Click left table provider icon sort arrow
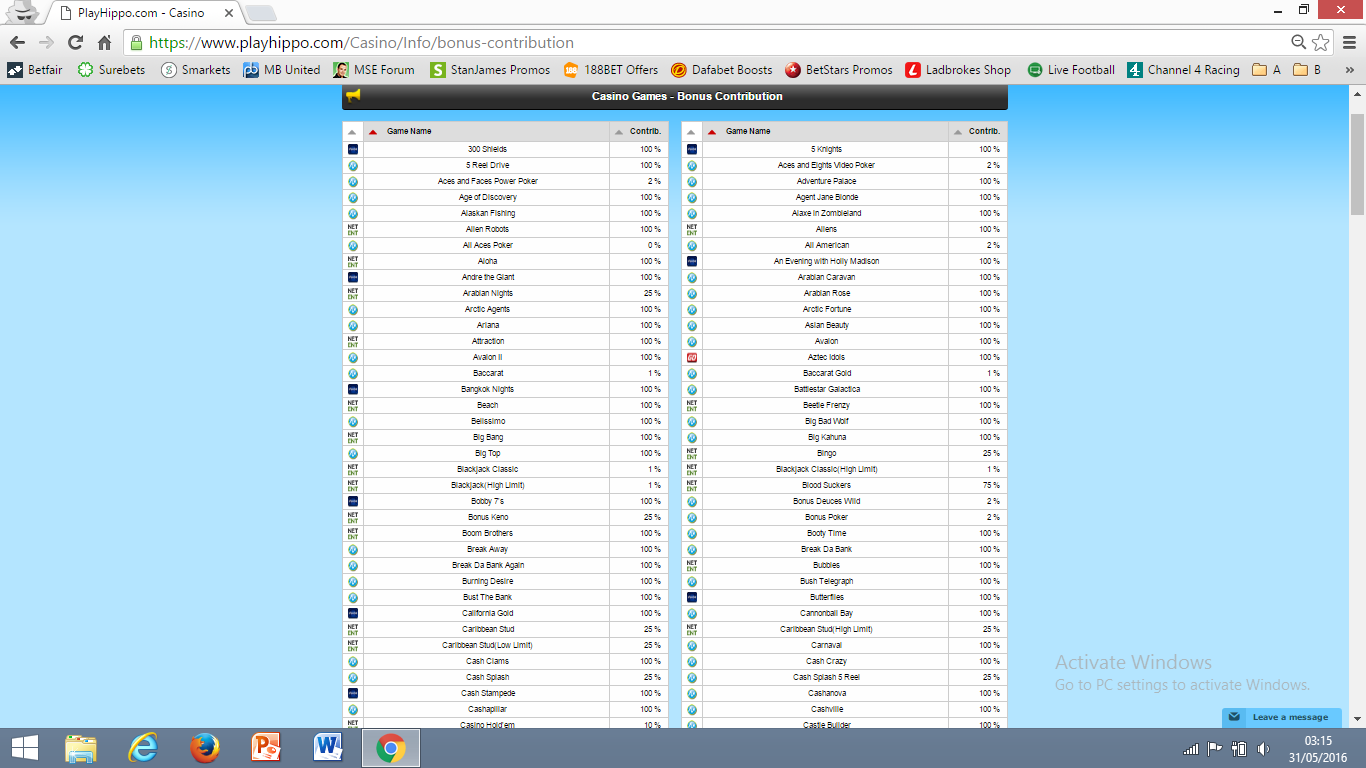Screen dimensions: 1366x768 coord(352,132)
